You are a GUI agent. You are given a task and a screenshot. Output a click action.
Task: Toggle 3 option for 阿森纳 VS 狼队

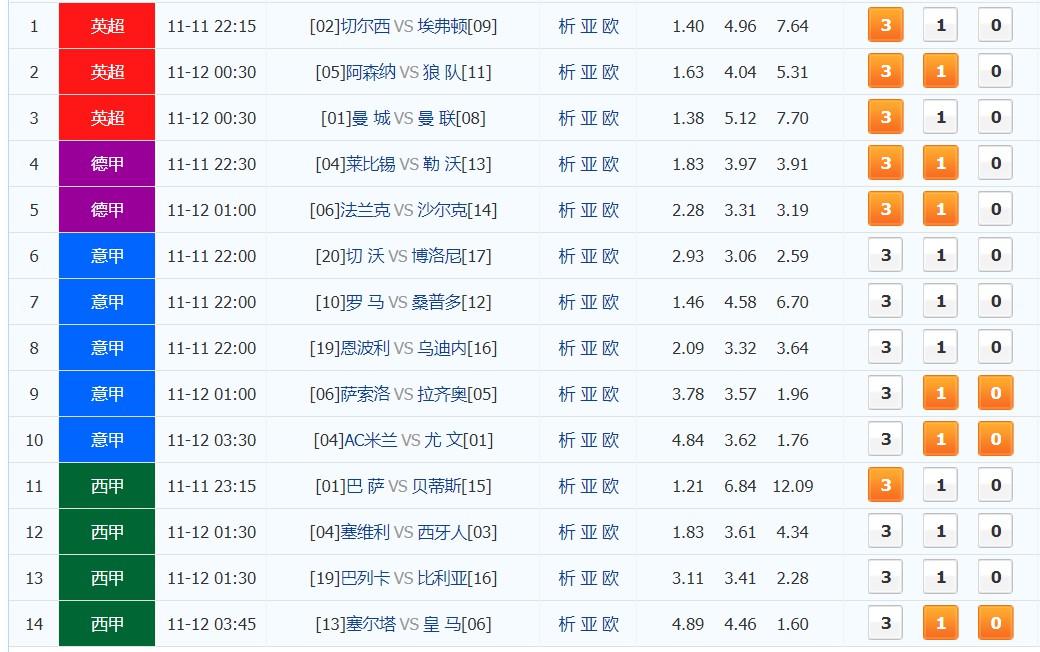point(885,71)
